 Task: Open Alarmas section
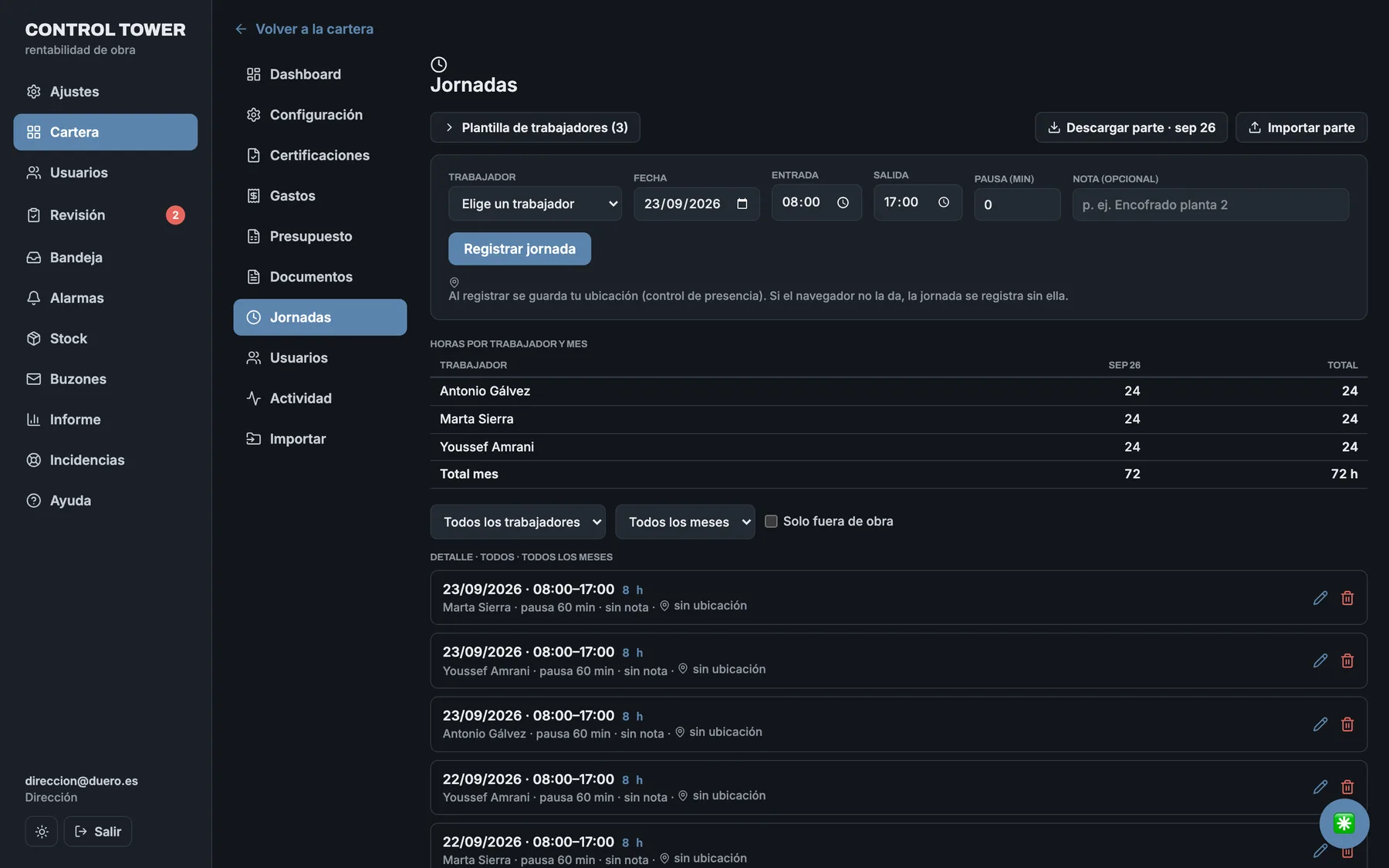pyautogui.click(x=105, y=298)
